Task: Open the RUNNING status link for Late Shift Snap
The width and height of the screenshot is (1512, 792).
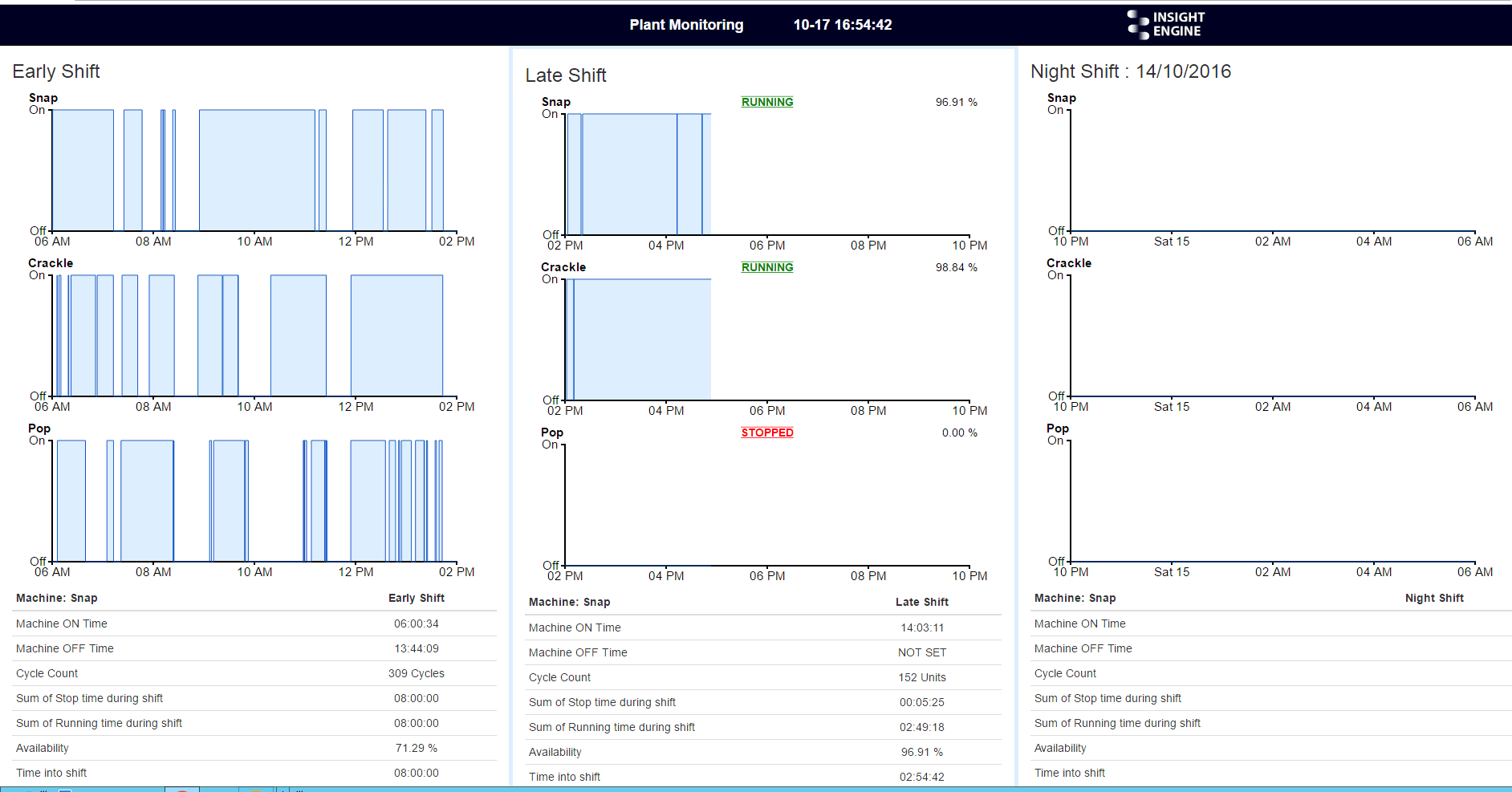Action: pos(766,102)
